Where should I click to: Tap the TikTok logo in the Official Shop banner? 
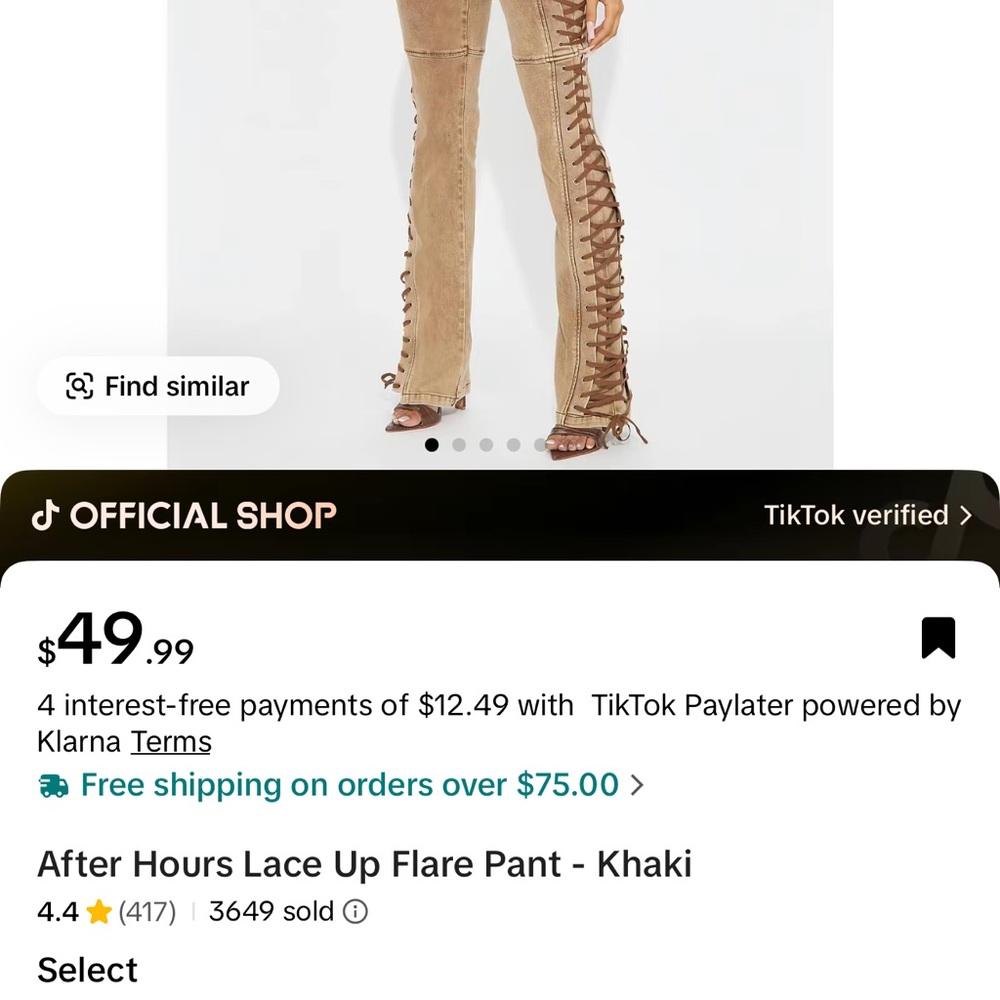point(46,515)
